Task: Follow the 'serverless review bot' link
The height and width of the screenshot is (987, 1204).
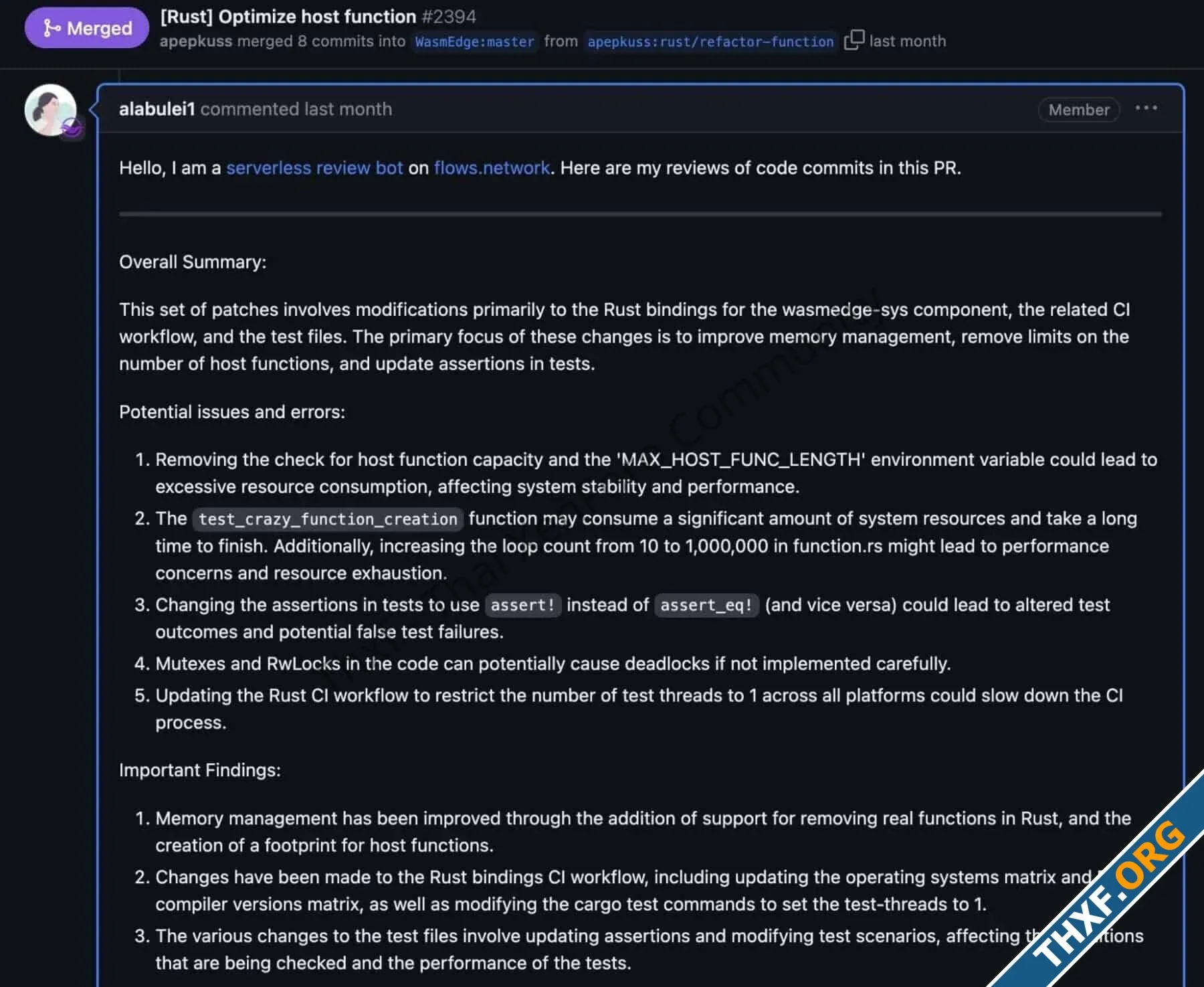Action: [314, 168]
